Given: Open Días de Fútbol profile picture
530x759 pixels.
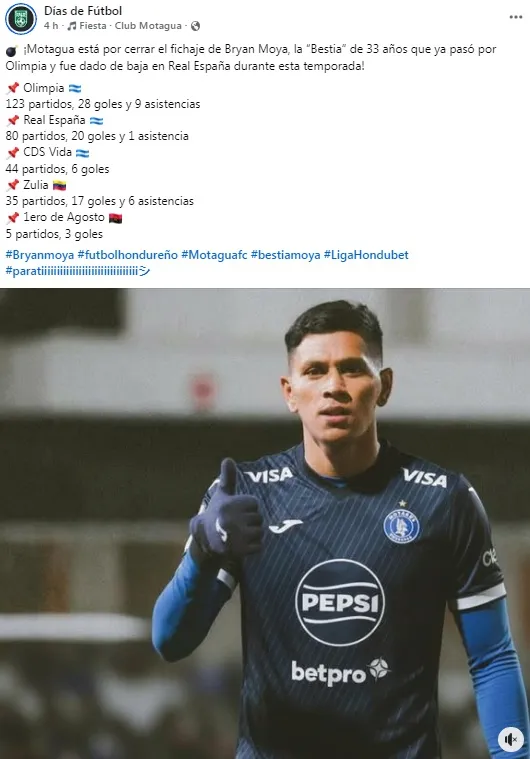Looking at the screenshot, I should (x=21, y=19).
